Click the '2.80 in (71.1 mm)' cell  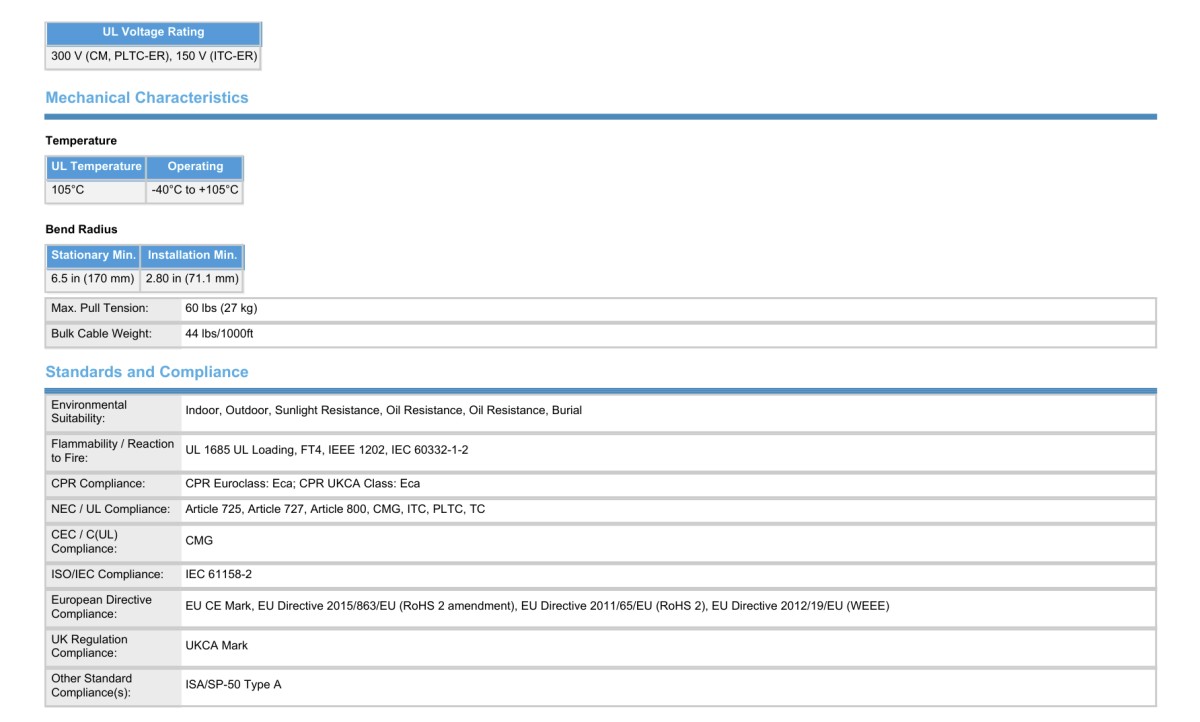pos(192,279)
